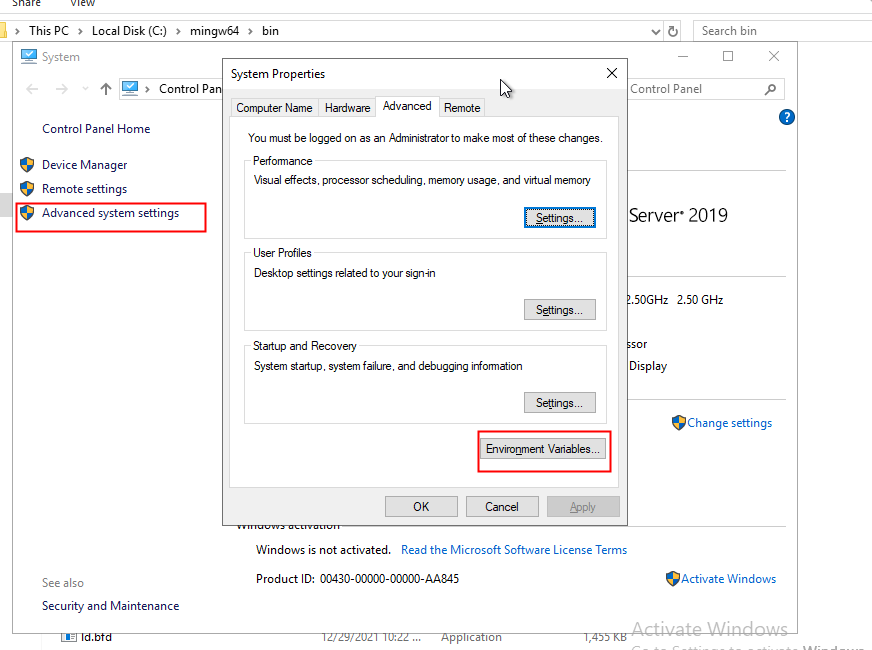This screenshot has height=650, width=872.
Task: Click the shield icon on Change settings
Action: point(678,422)
